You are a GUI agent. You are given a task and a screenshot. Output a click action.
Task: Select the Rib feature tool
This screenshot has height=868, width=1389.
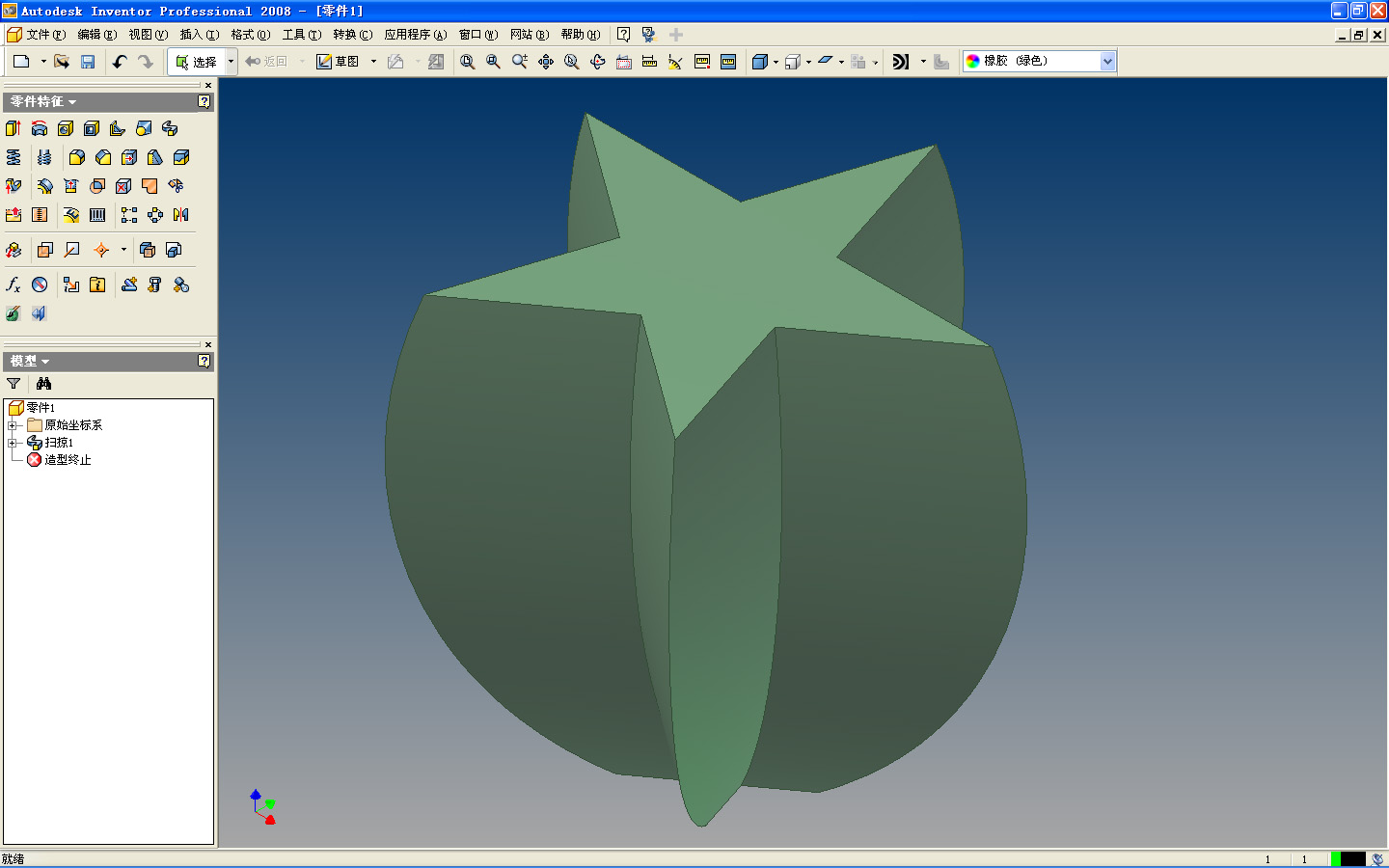[118, 128]
